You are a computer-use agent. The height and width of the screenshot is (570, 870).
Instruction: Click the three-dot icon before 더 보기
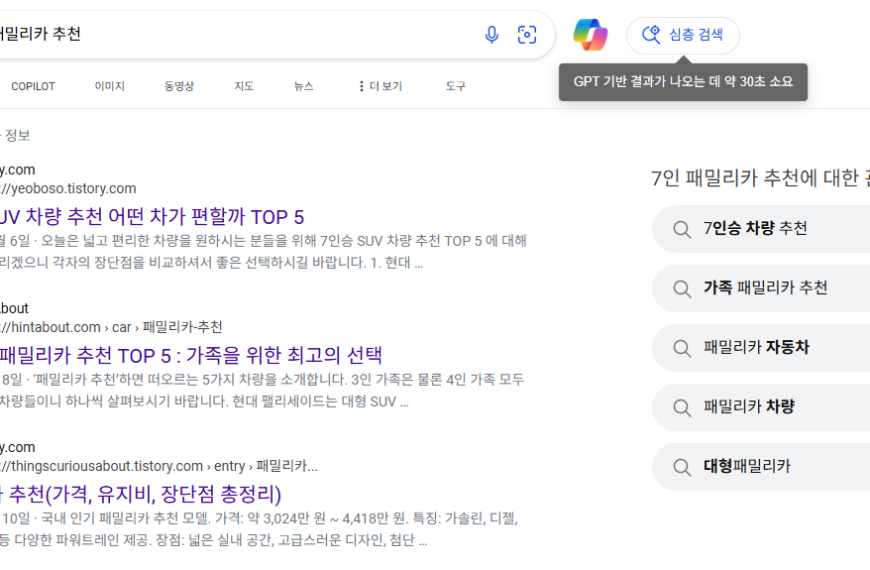click(x=361, y=86)
